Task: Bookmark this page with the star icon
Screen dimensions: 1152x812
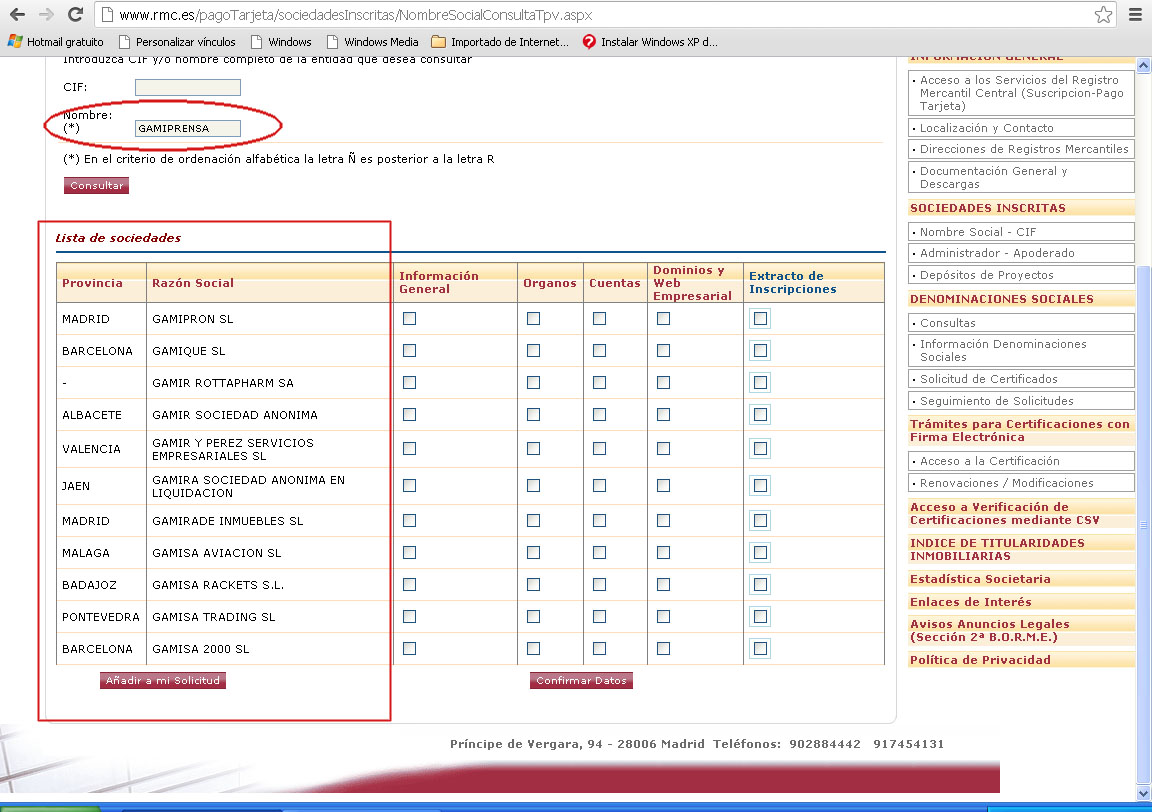Action: click(1103, 15)
